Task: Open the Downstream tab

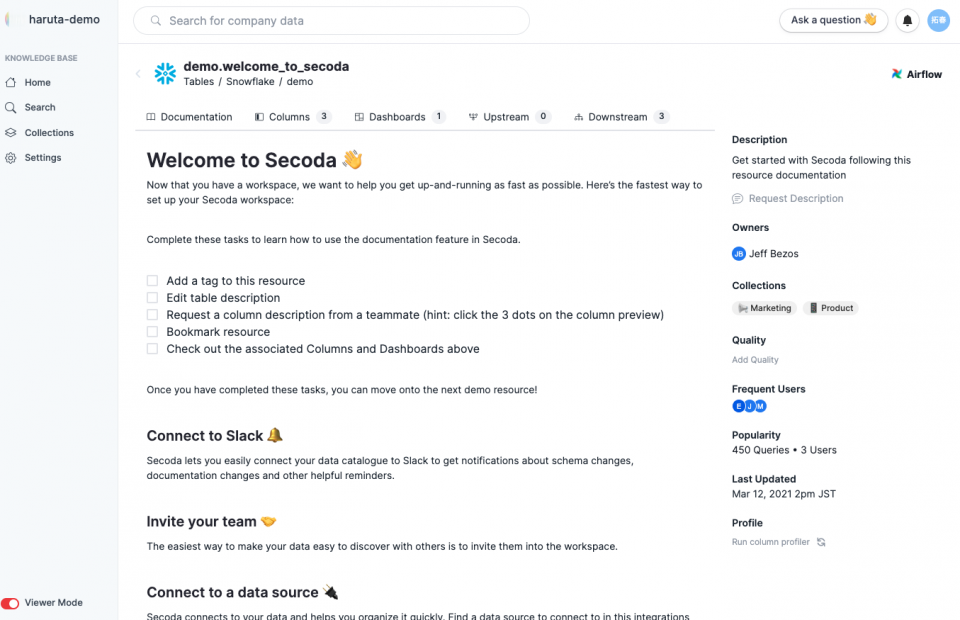Action: coord(621,117)
